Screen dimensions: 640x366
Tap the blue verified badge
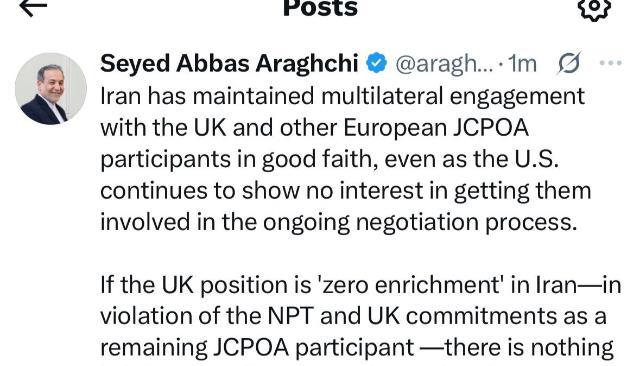376,63
